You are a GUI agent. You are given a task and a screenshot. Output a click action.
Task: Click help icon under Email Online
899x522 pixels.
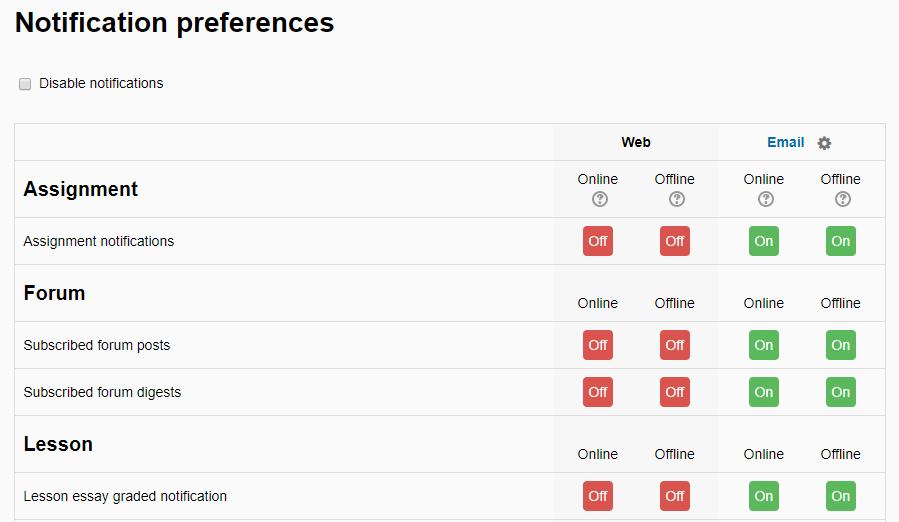point(765,199)
